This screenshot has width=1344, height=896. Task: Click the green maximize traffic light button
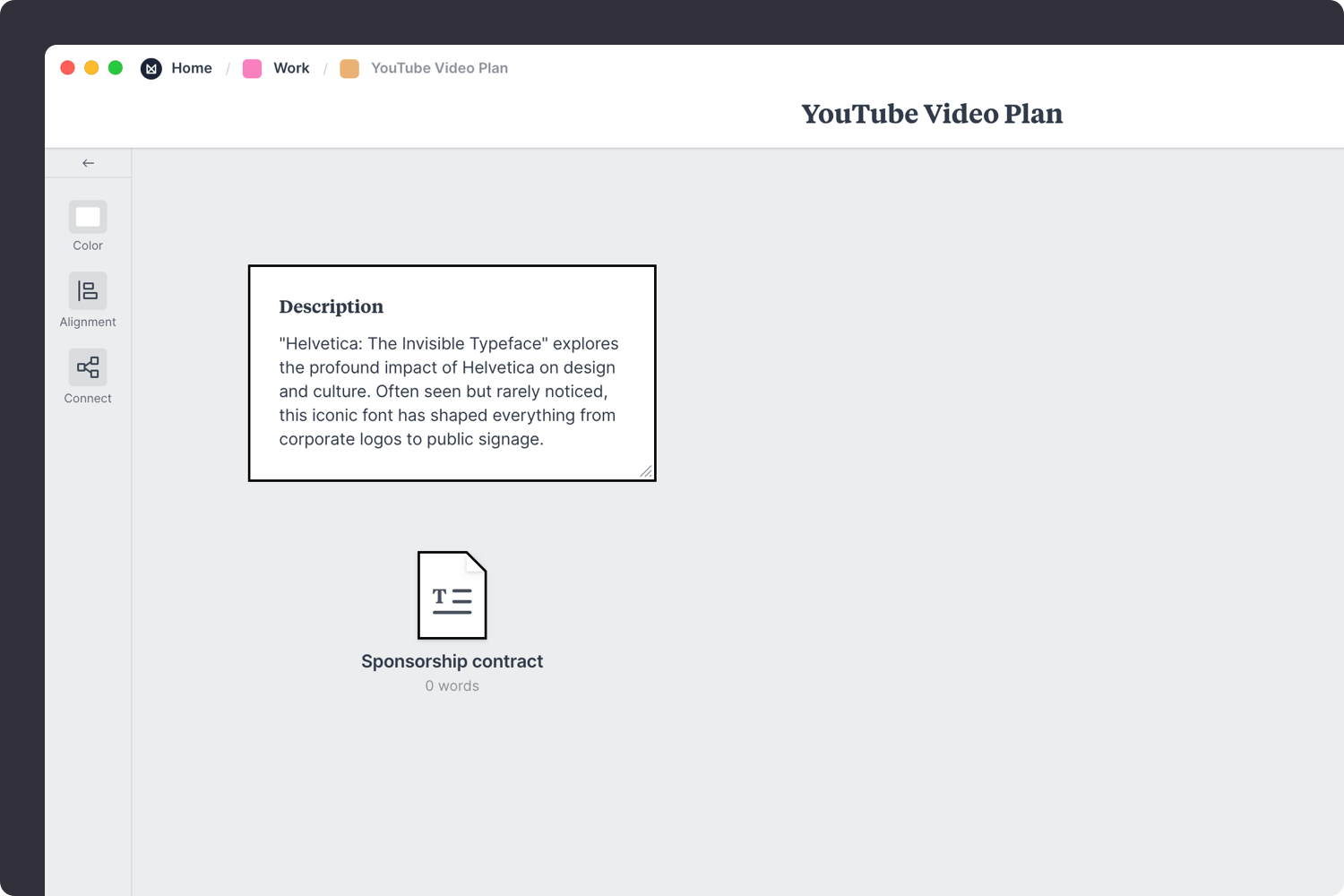point(116,67)
